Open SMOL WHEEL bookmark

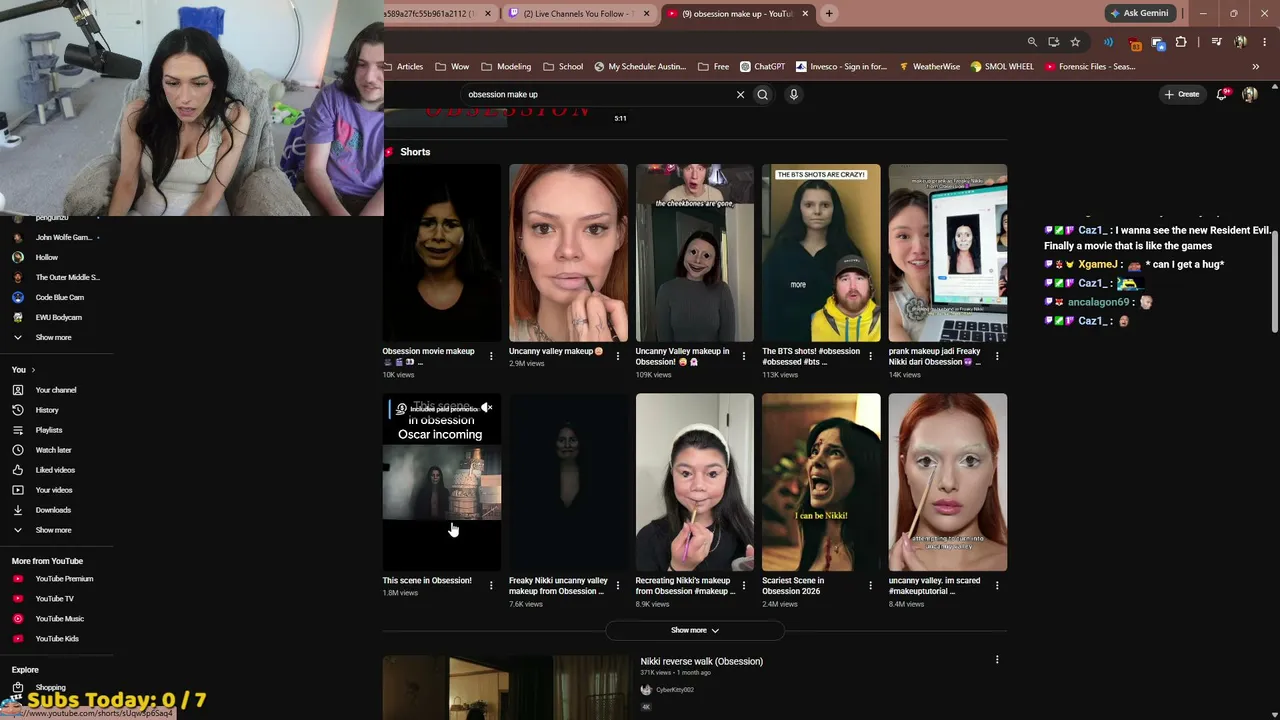tap(1002, 67)
